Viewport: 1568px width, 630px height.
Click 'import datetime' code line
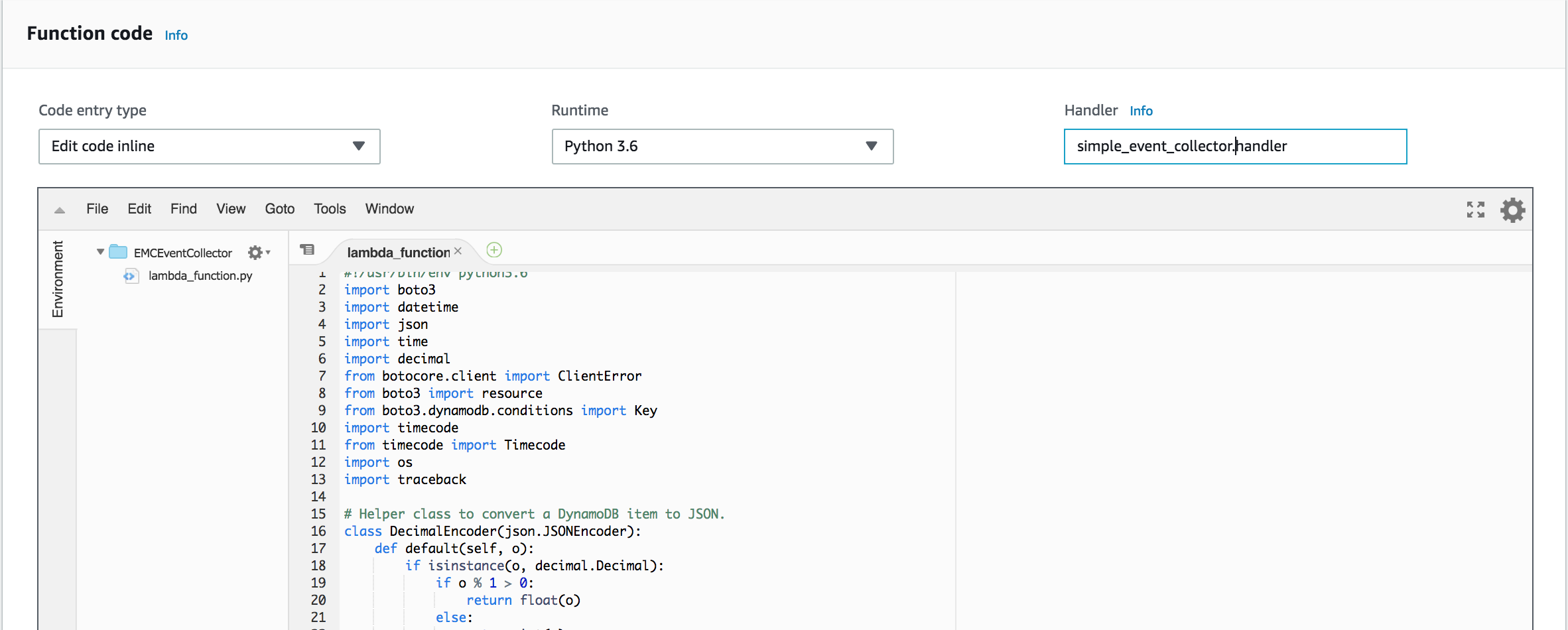(401, 307)
